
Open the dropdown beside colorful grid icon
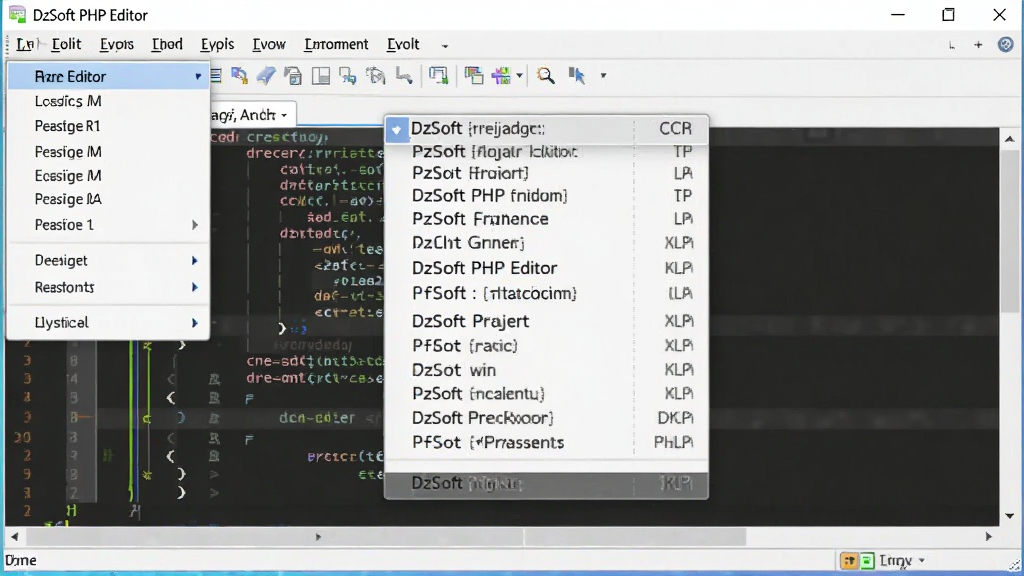pos(519,76)
